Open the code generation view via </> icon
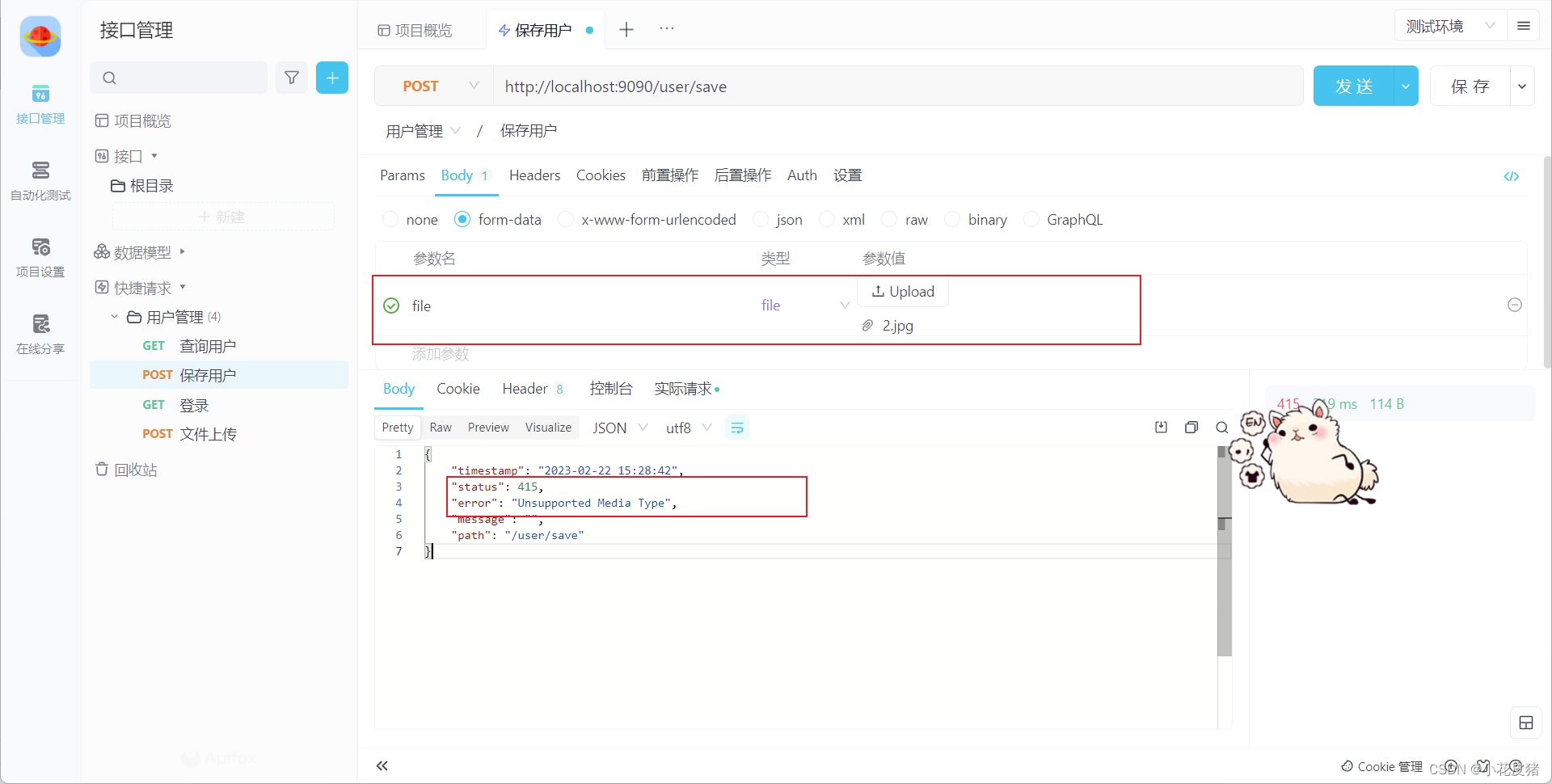The width and height of the screenshot is (1552, 784). pyautogui.click(x=1512, y=176)
